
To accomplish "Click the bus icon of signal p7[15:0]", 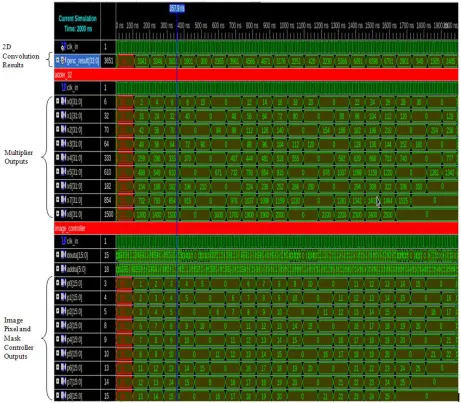I will pos(63,382).
